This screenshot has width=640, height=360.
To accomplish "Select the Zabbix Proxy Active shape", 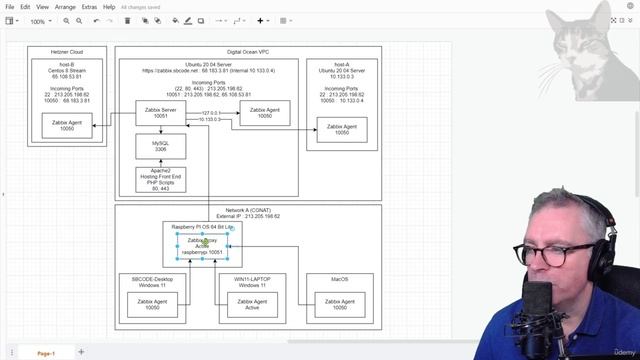I will (x=202, y=246).
